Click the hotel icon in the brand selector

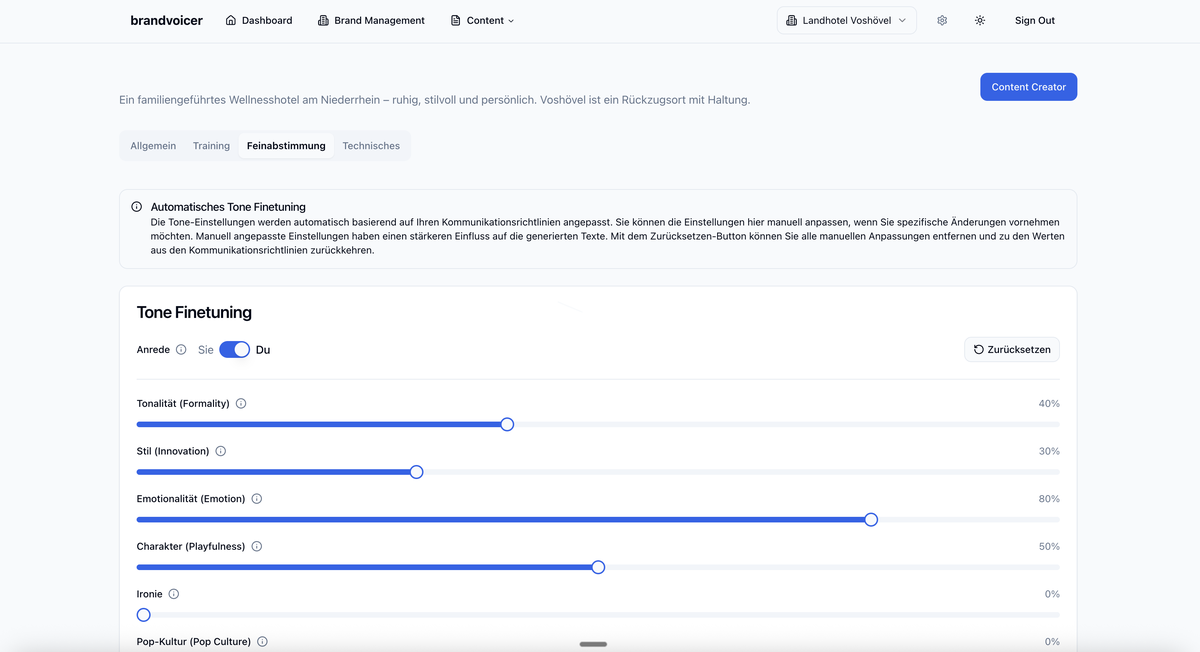tap(791, 19)
